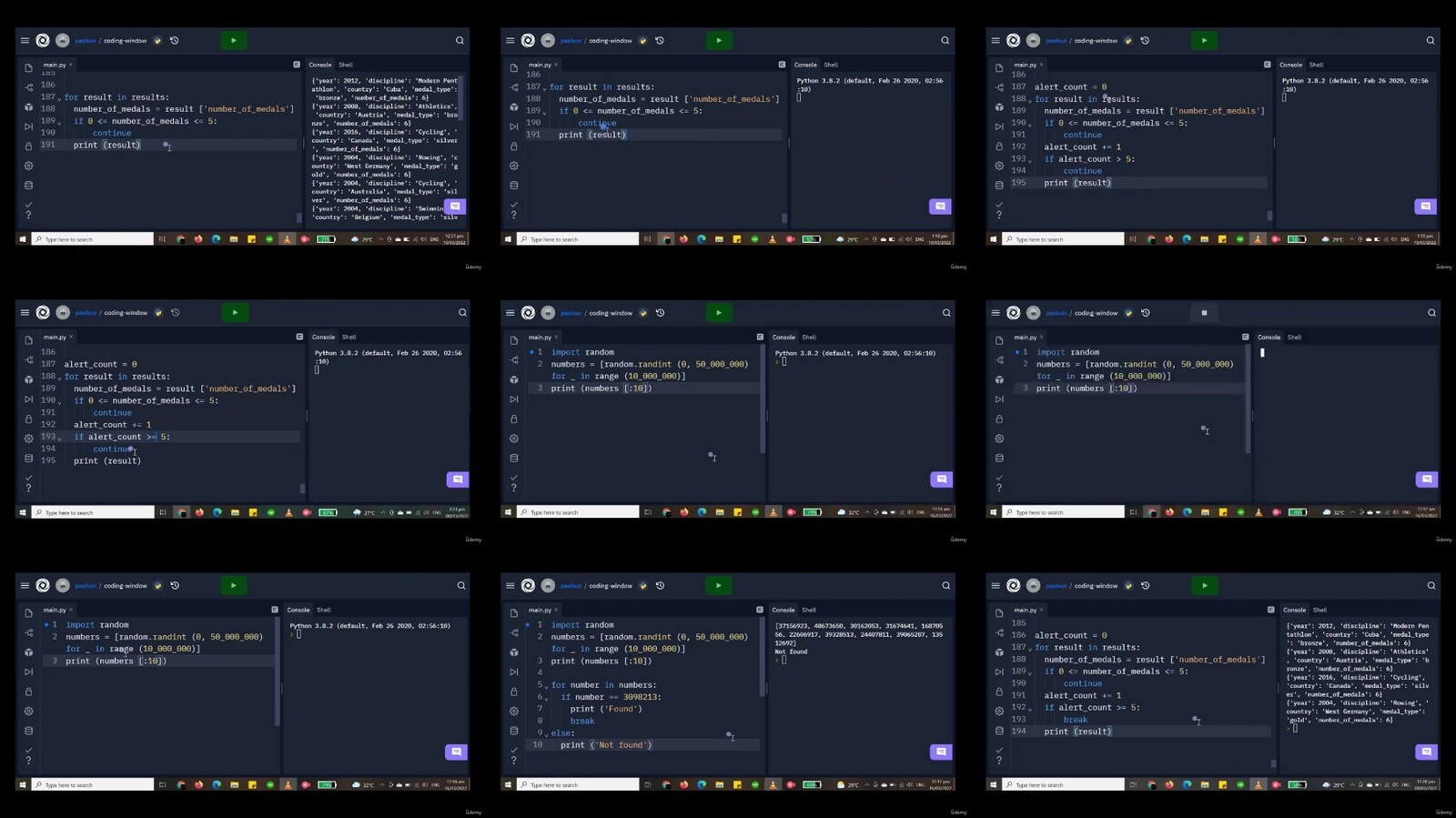This screenshot has width=1456, height=818.
Task: Collapse line 6 'if number == 3098213' block
Action: pos(546,698)
